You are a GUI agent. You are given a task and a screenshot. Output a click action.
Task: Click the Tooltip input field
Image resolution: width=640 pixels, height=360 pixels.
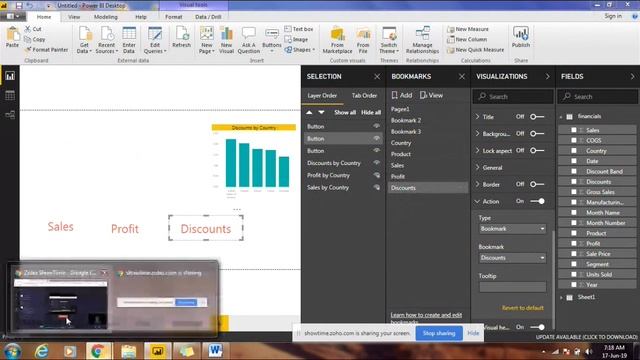pyautogui.click(x=512, y=287)
